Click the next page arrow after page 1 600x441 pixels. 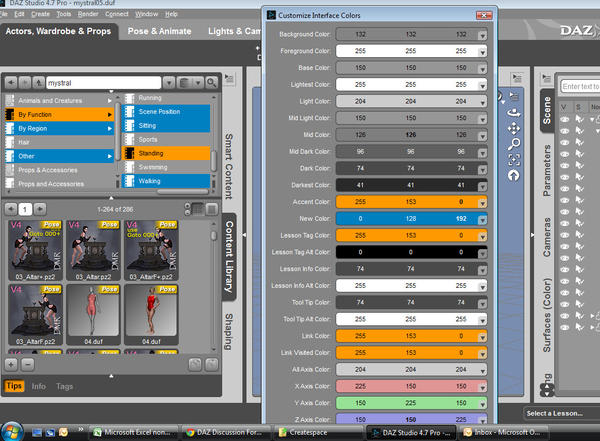coord(40,209)
